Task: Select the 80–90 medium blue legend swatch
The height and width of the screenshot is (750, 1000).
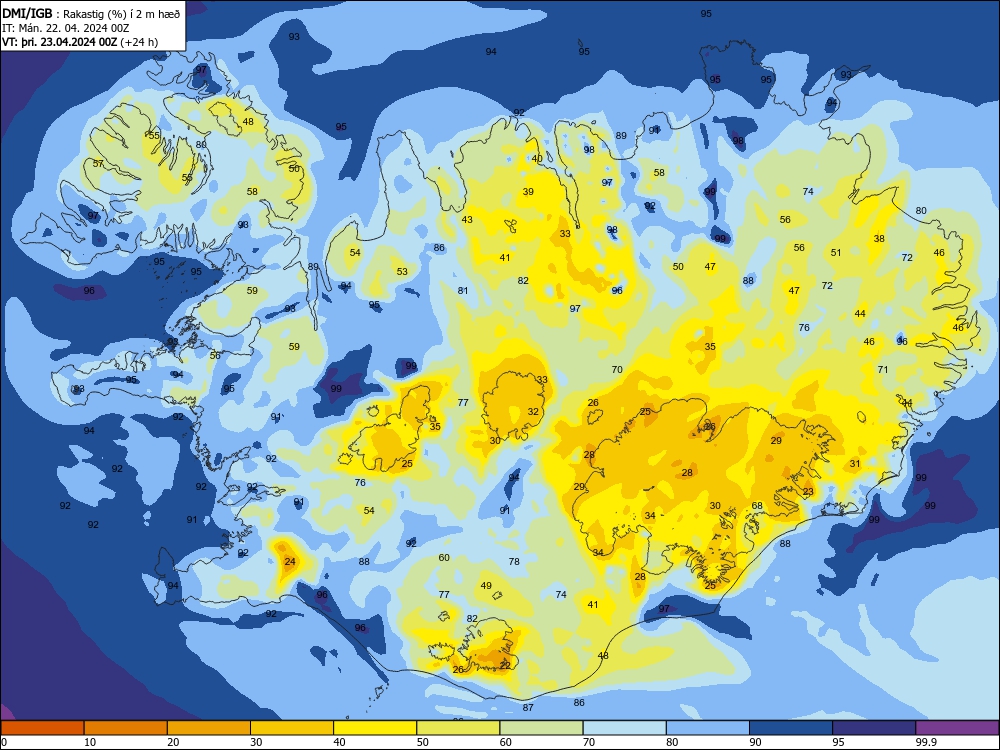Action: click(708, 728)
